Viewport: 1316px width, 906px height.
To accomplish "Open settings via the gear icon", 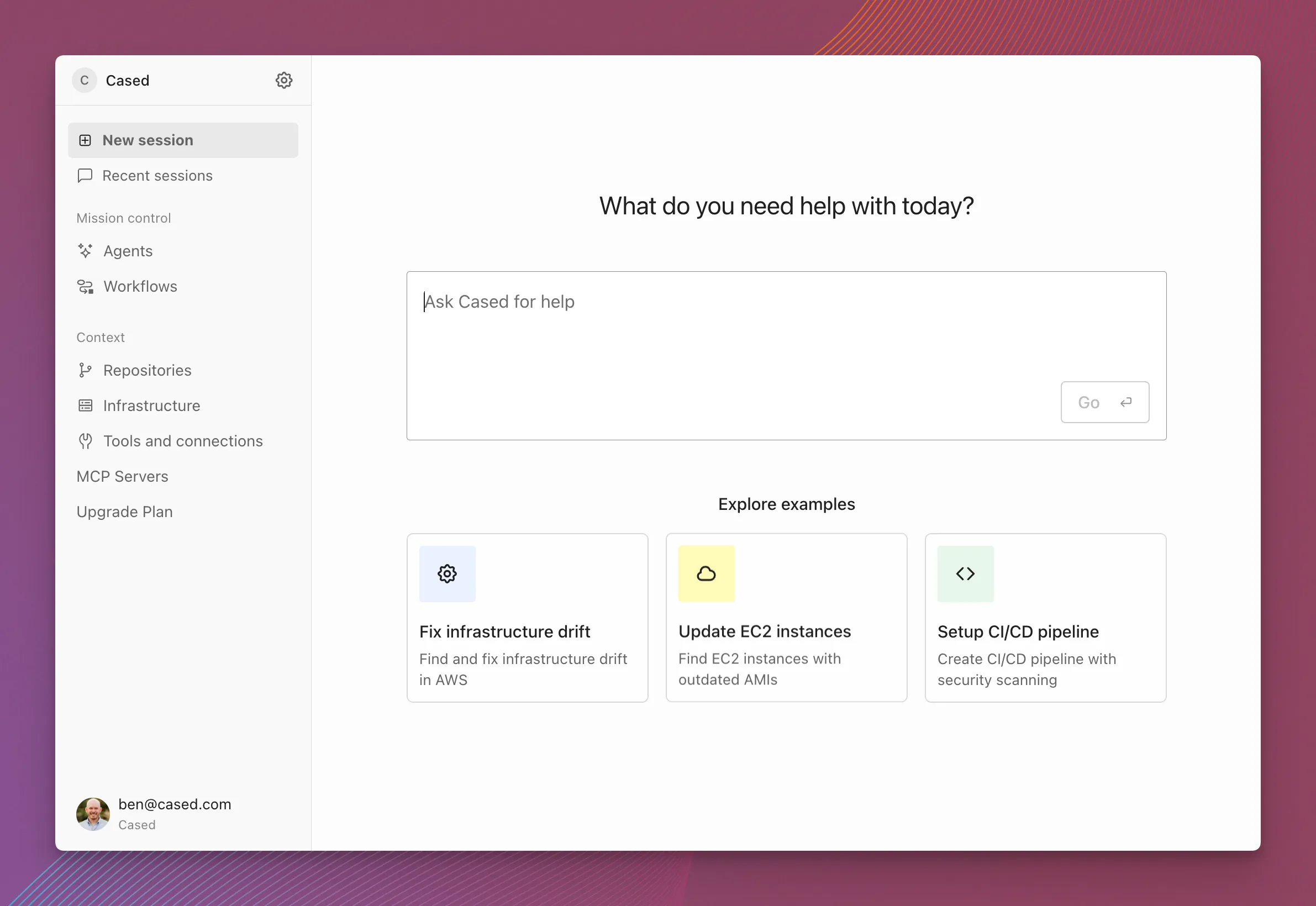I will pos(284,80).
